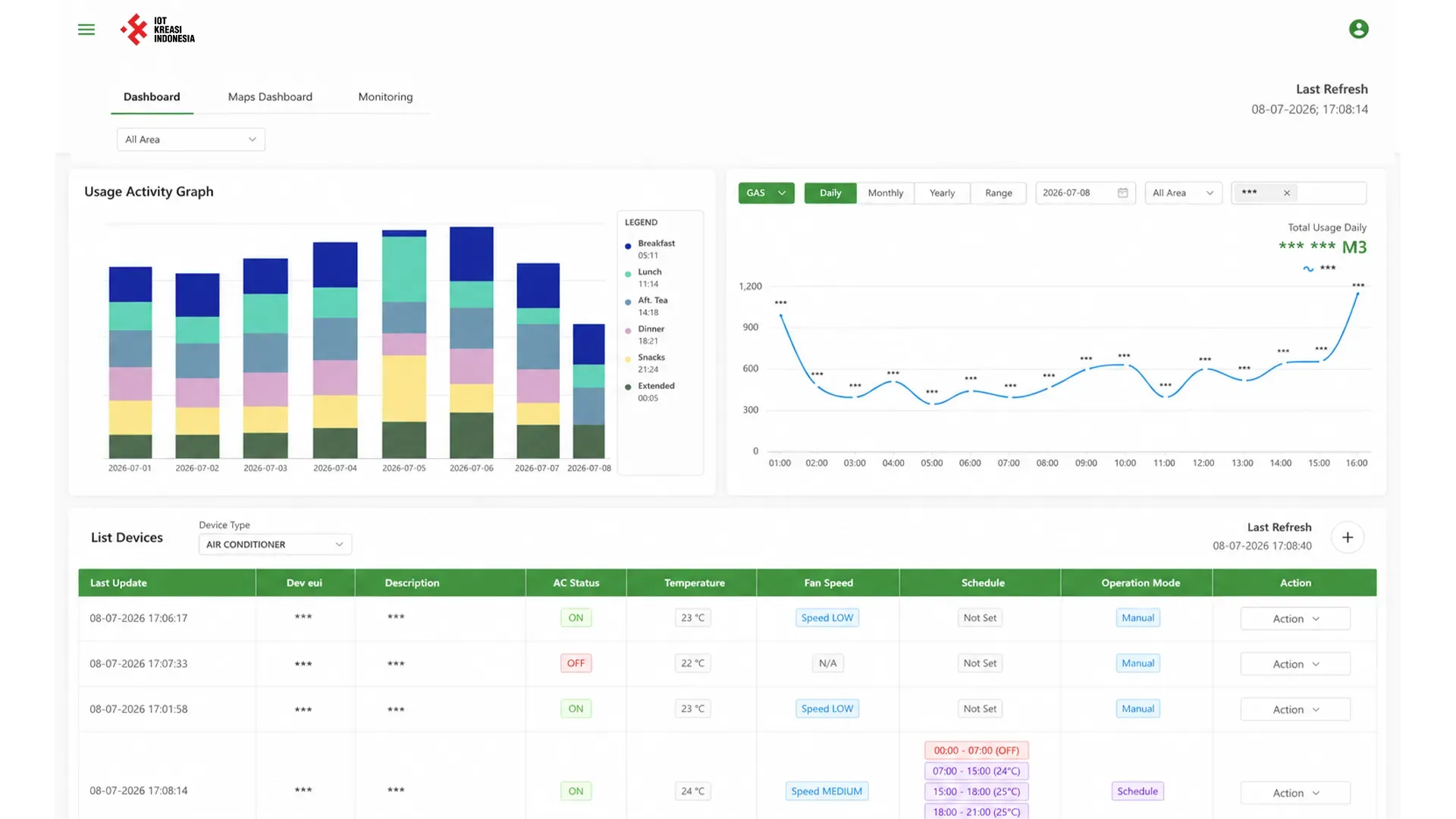Click the 2026-07-01 stacked bar

click(x=130, y=362)
